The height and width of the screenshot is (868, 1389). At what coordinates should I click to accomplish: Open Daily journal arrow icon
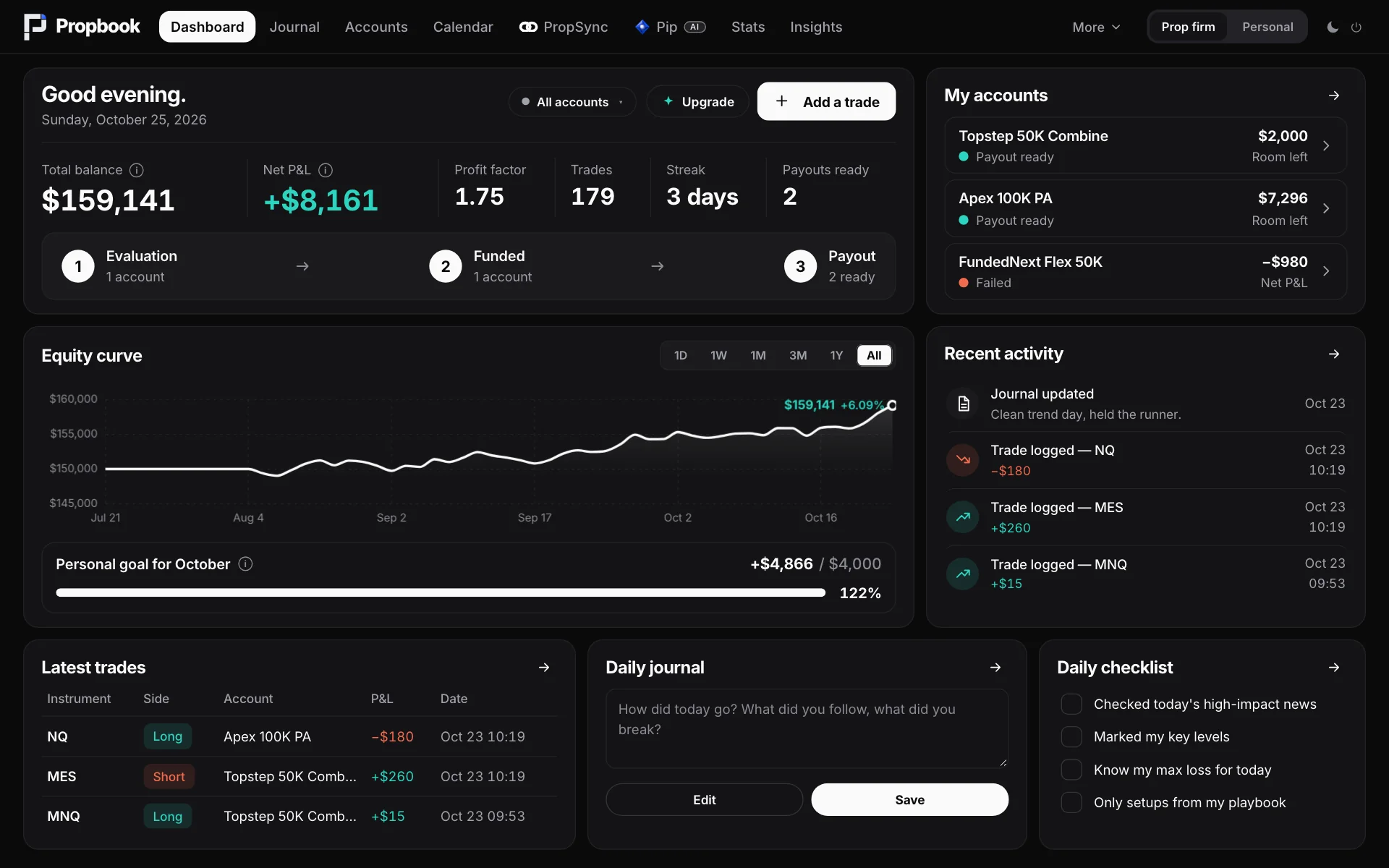tap(995, 667)
